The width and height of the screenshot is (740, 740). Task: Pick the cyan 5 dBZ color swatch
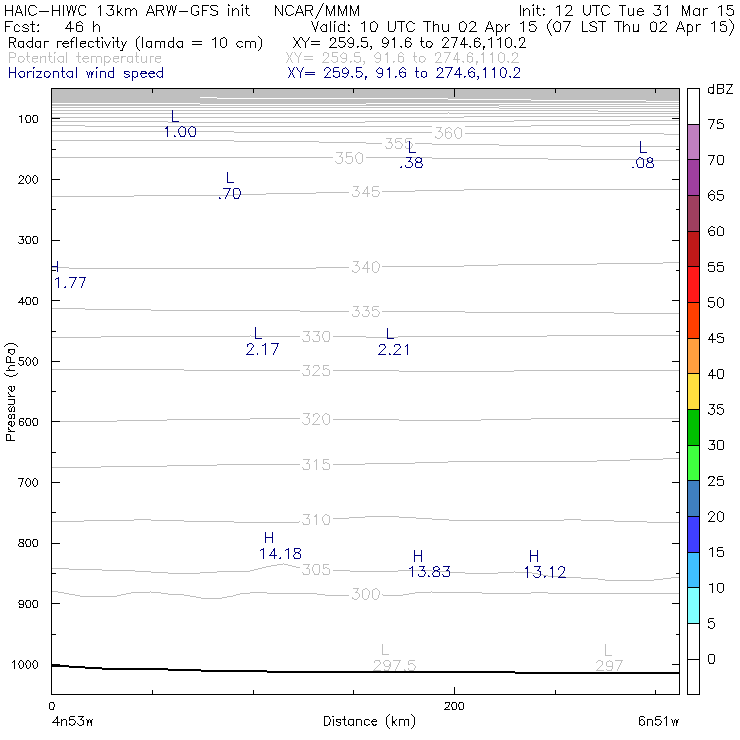pyautogui.click(x=693, y=605)
